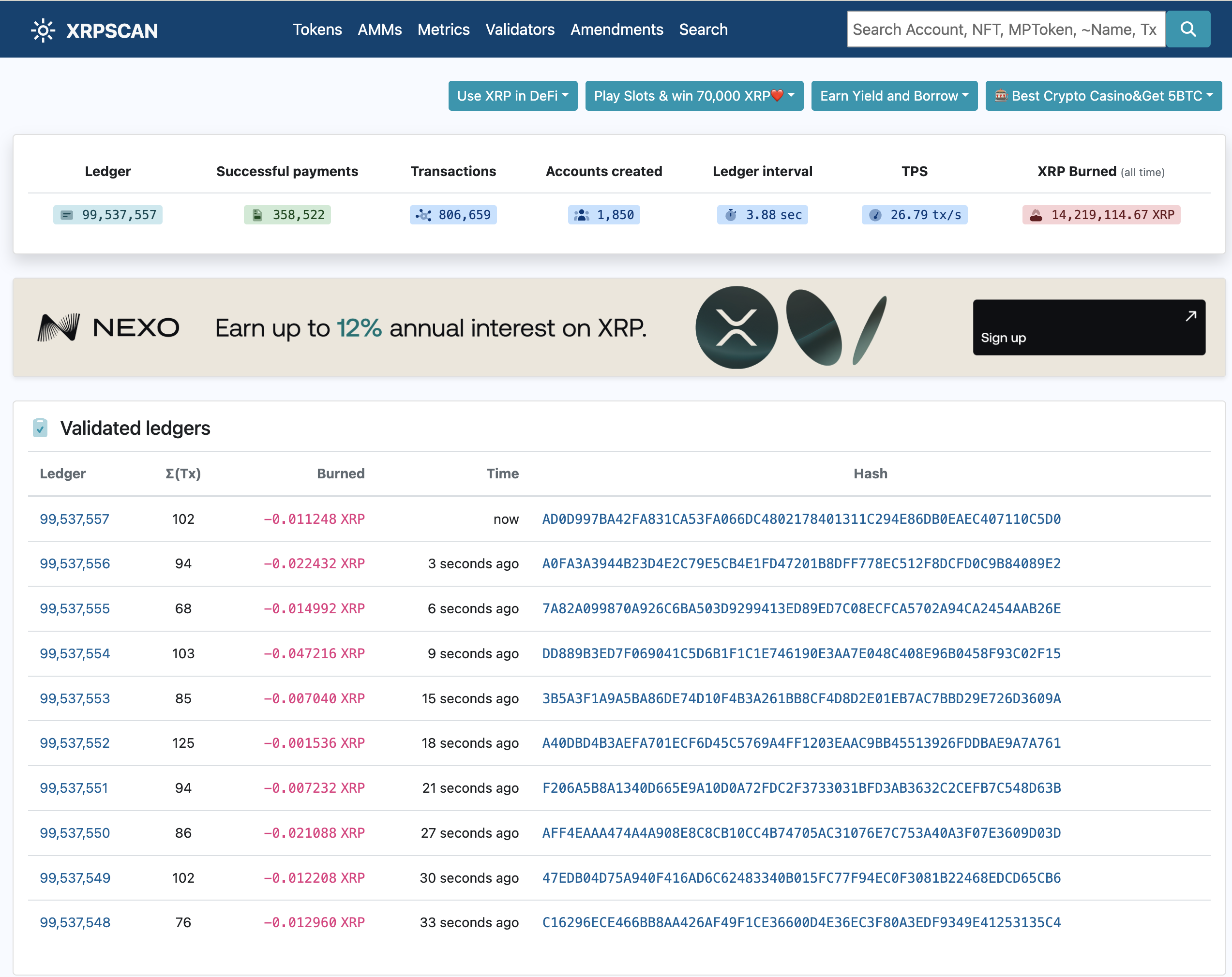Open the Amendments nav link
The height and width of the screenshot is (977, 1232).
point(616,30)
